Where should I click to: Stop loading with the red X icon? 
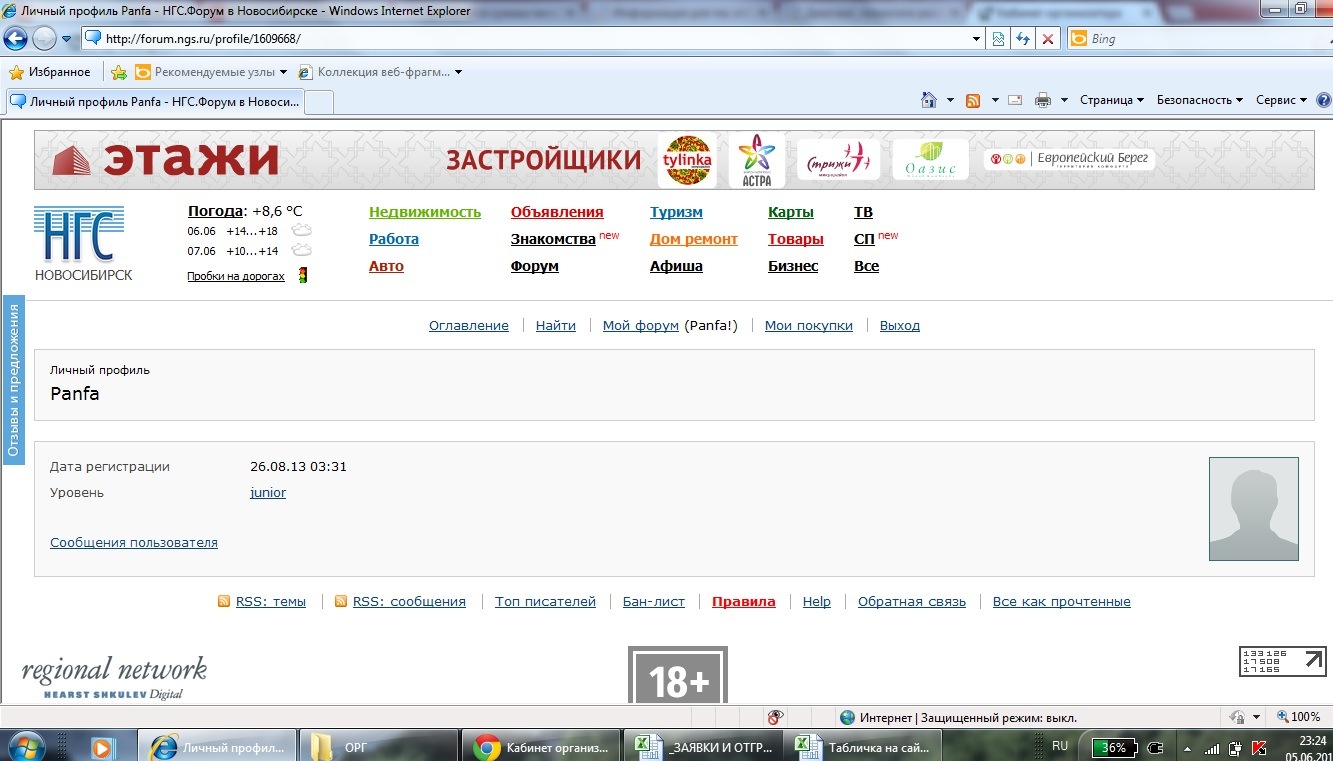(1047, 39)
